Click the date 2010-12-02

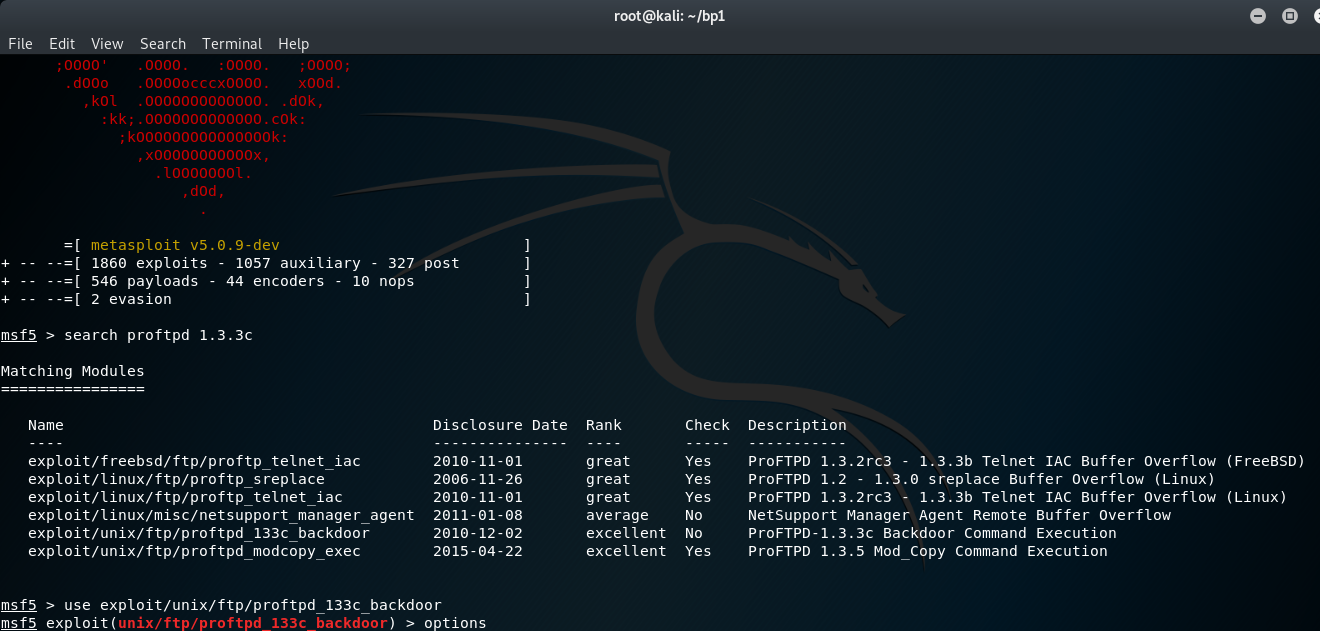click(x=478, y=533)
